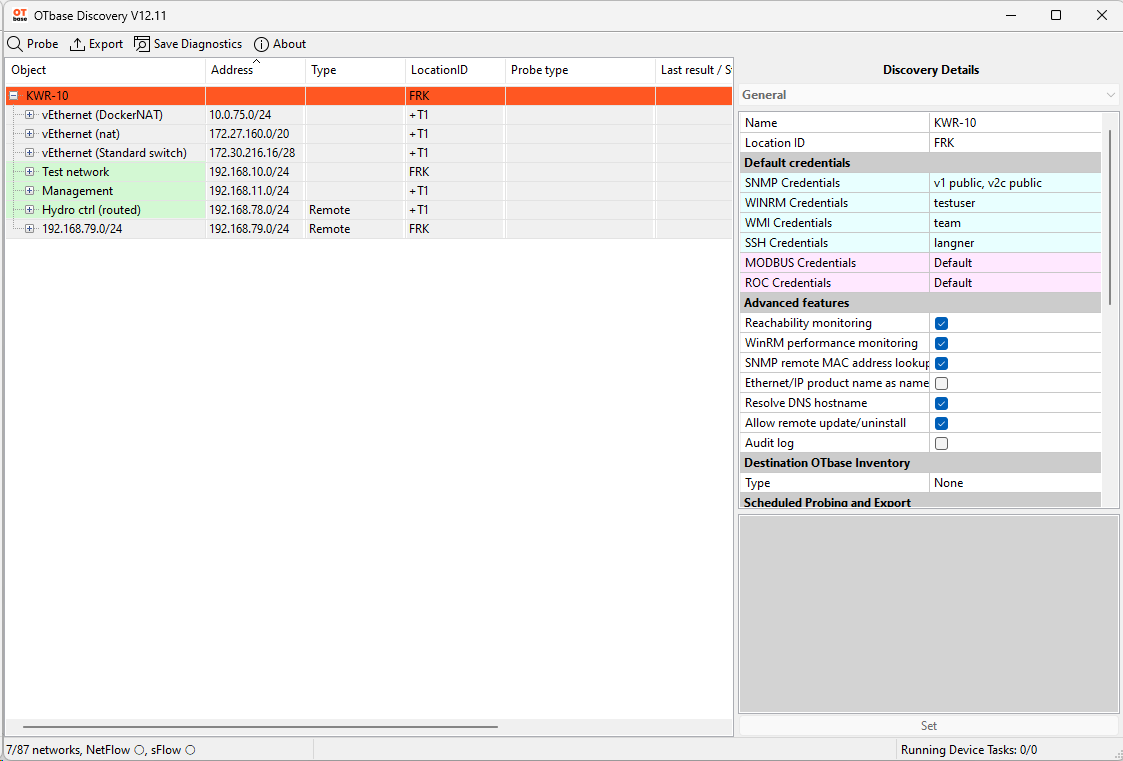Toggle Allow remote update/uninstall checkbox
This screenshot has width=1123, height=761.
click(941, 423)
